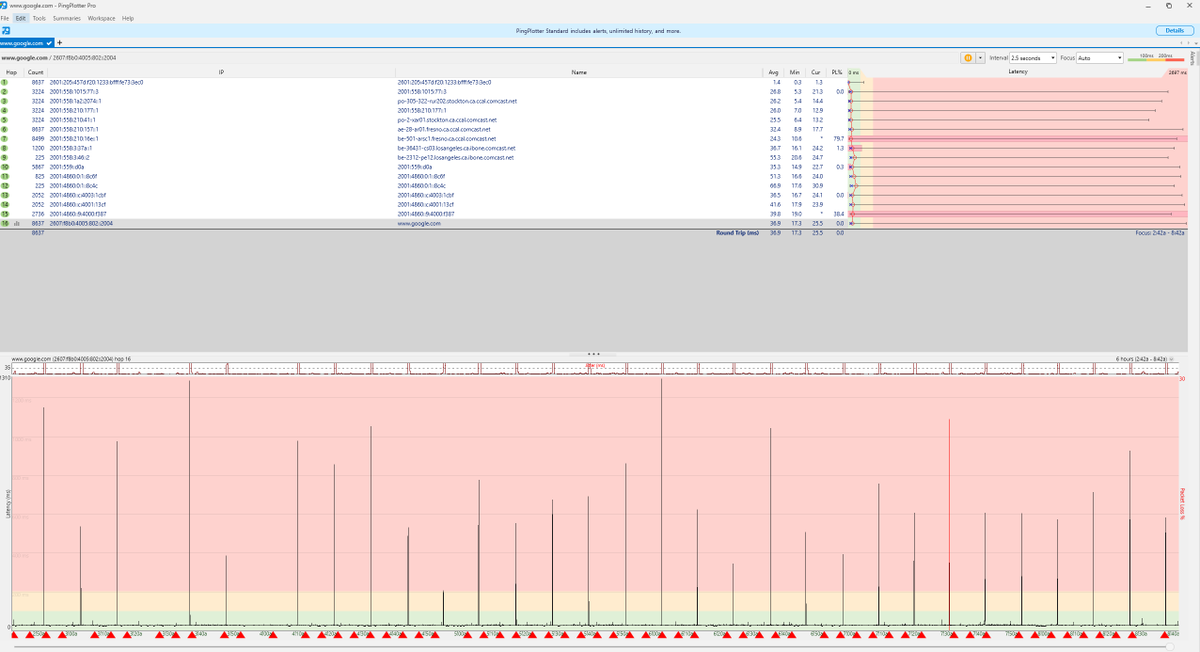
Task: Sort by the Count column header
Action: point(35,72)
